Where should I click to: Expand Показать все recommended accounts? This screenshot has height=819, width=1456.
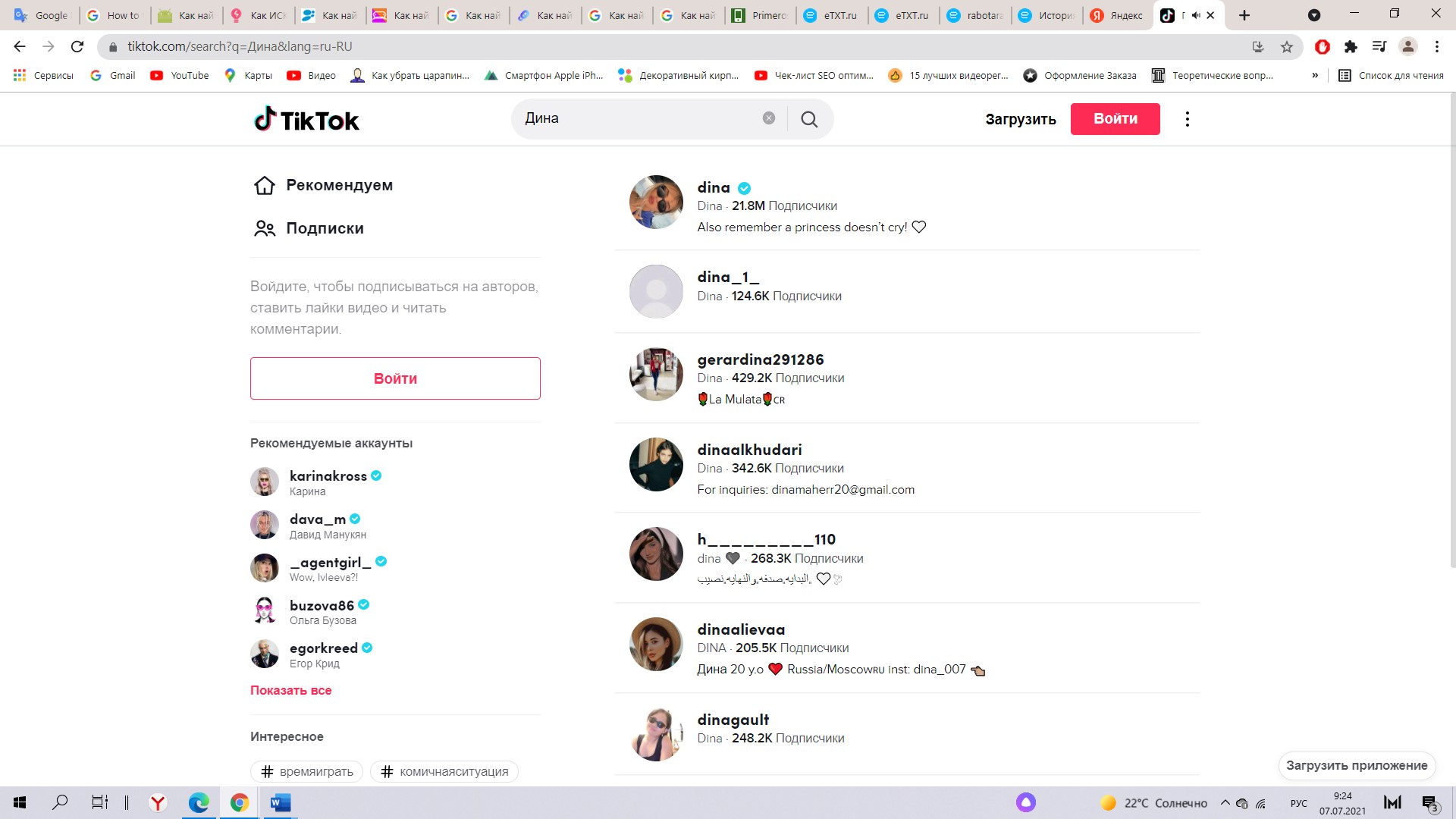[291, 690]
